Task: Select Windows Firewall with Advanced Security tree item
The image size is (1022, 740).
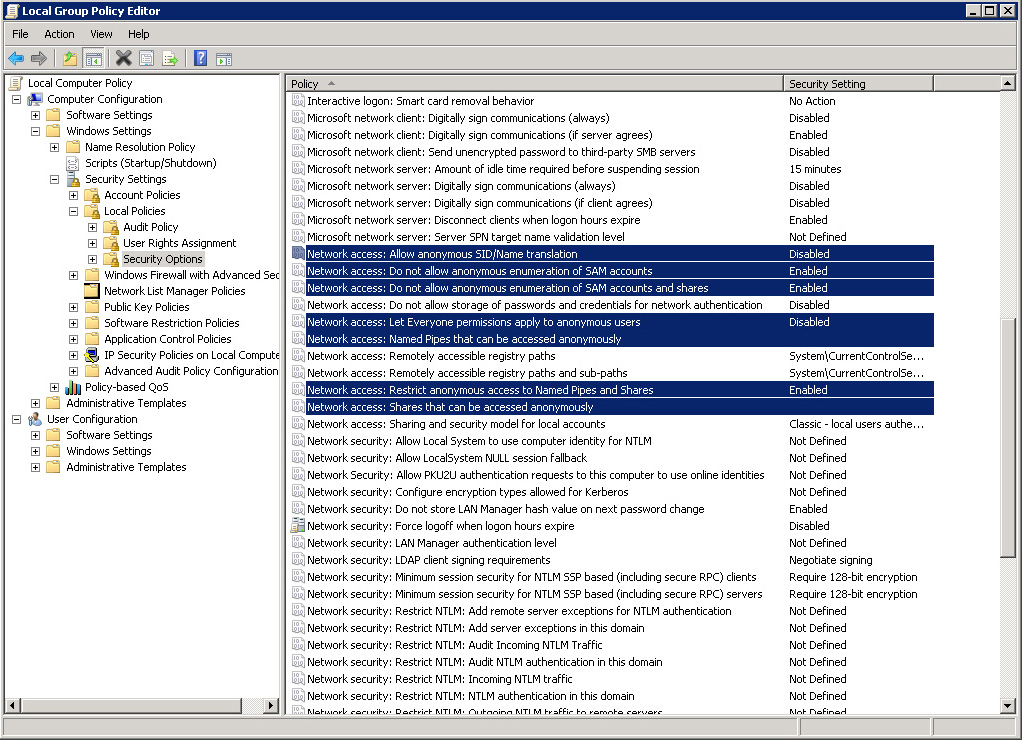Action: [x=191, y=275]
